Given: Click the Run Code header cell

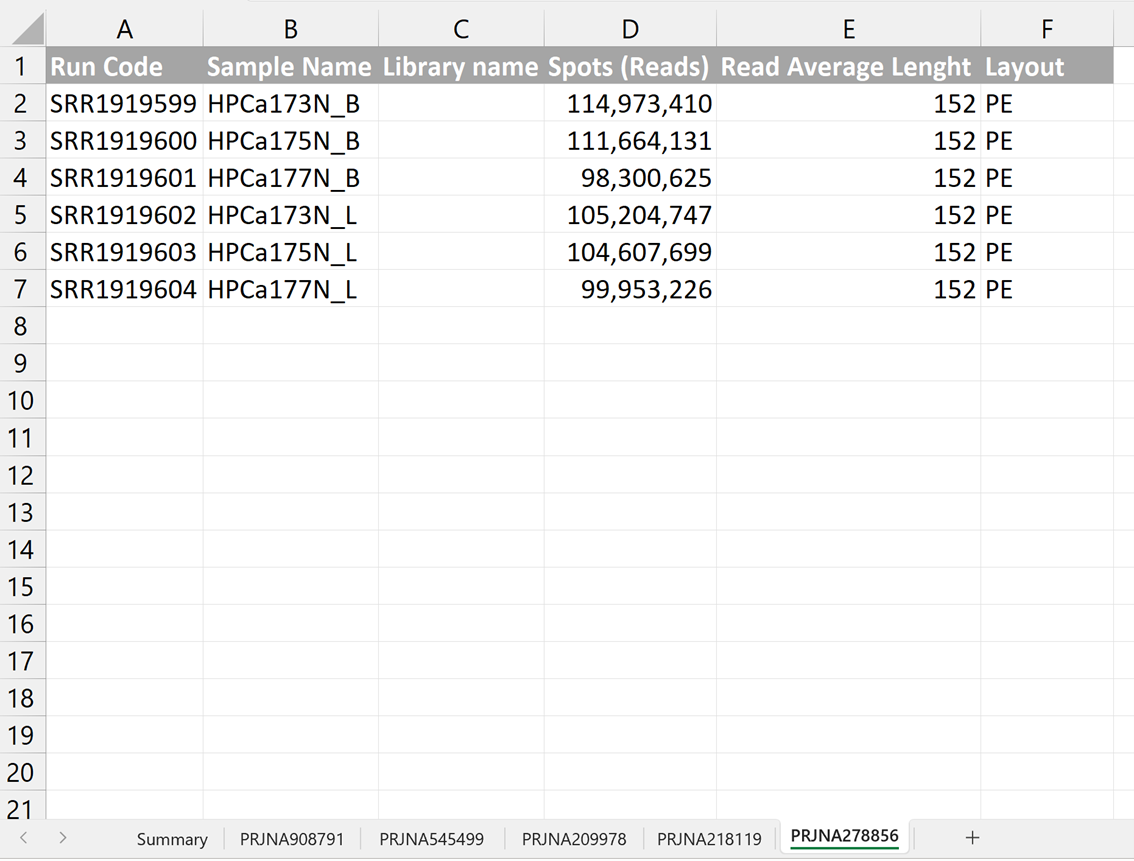Looking at the screenshot, I should click(125, 67).
